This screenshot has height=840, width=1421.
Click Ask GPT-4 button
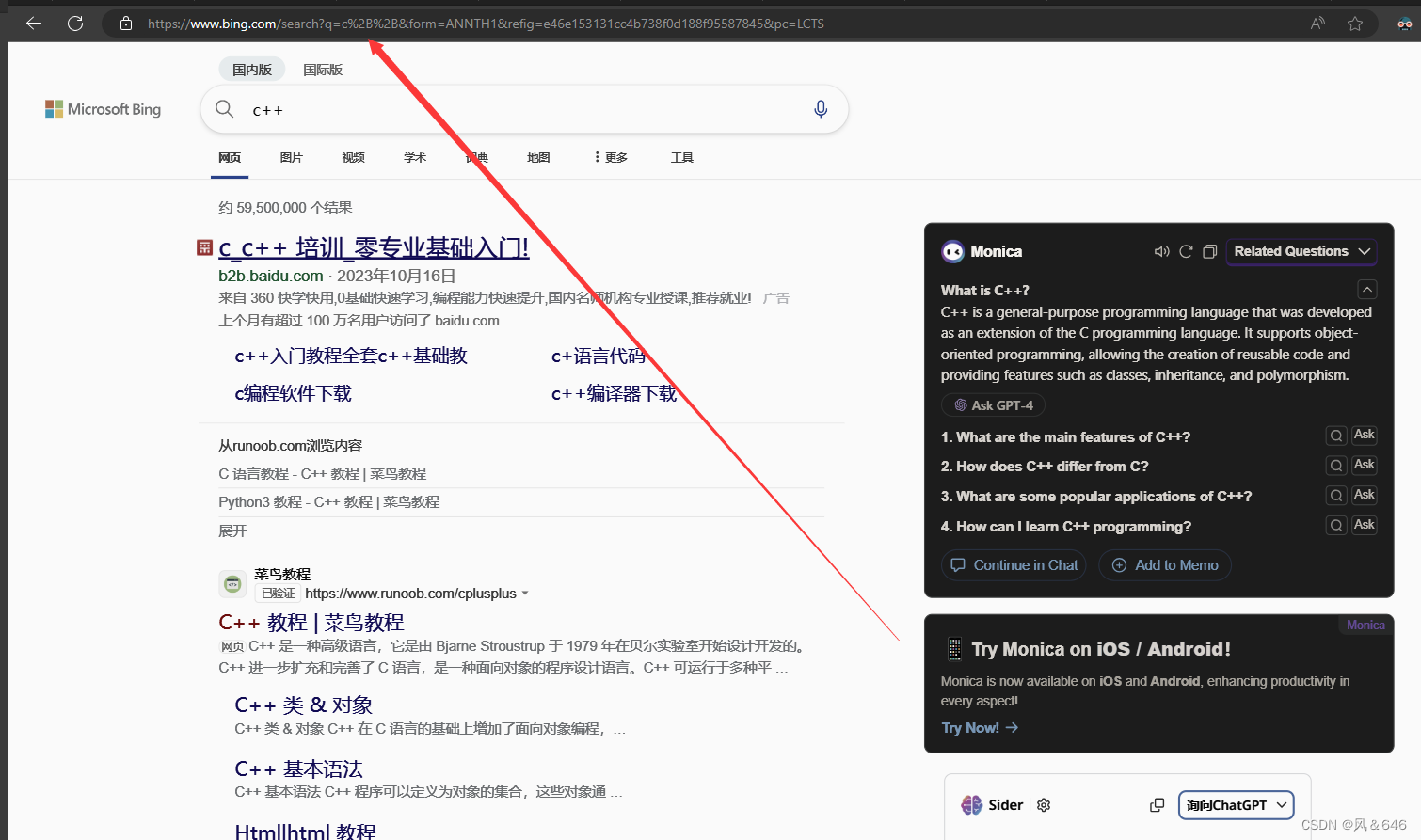[994, 405]
